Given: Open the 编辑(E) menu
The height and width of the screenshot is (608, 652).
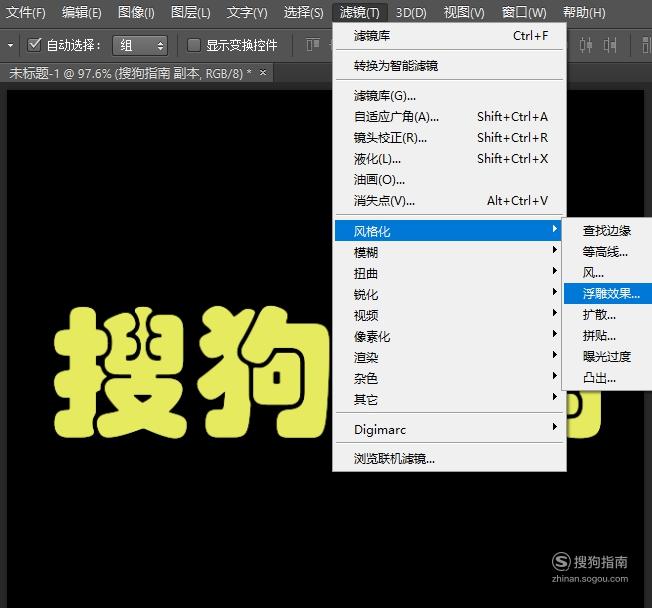Looking at the screenshot, I should click(82, 12).
